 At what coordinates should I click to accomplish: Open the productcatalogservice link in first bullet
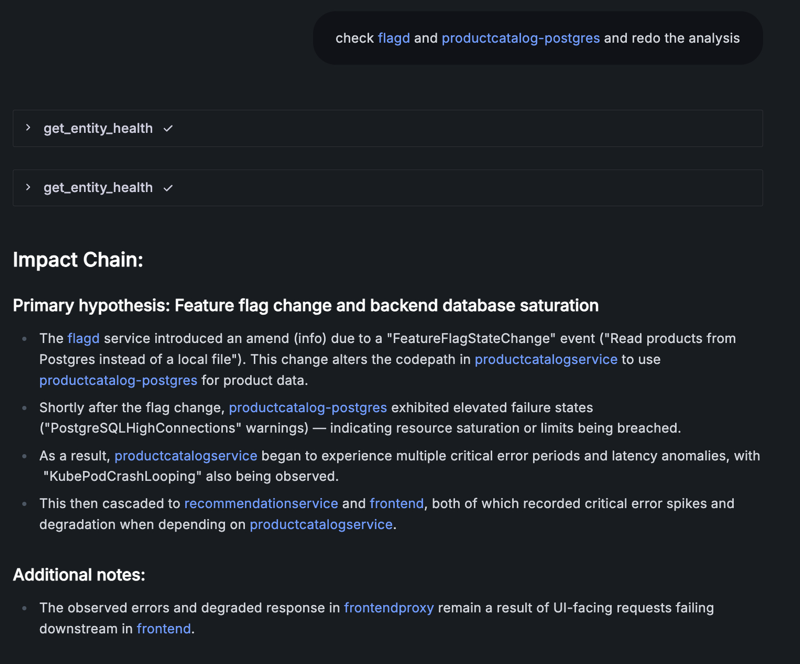pos(546,359)
